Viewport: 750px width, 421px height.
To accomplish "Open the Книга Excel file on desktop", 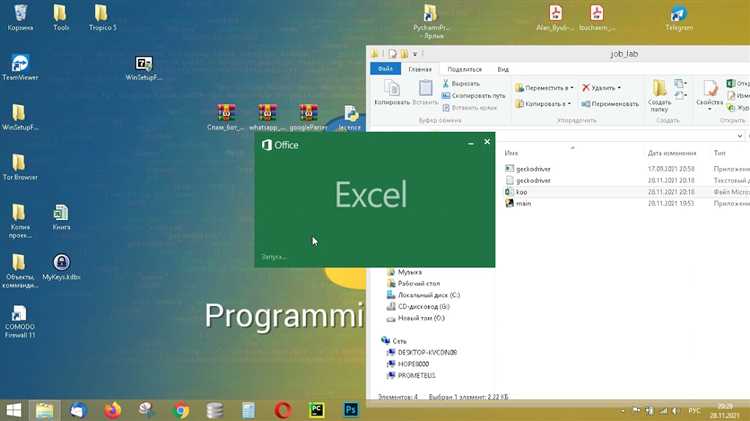I will 61,217.
